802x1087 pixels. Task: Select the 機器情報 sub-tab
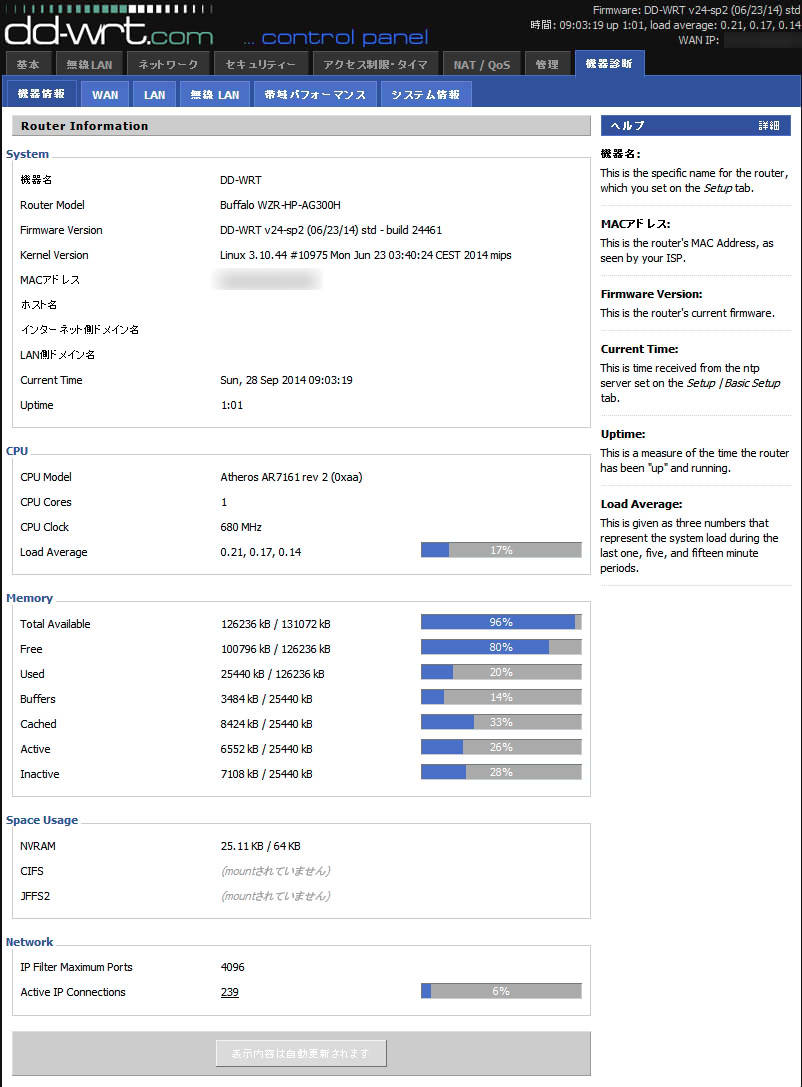point(41,94)
